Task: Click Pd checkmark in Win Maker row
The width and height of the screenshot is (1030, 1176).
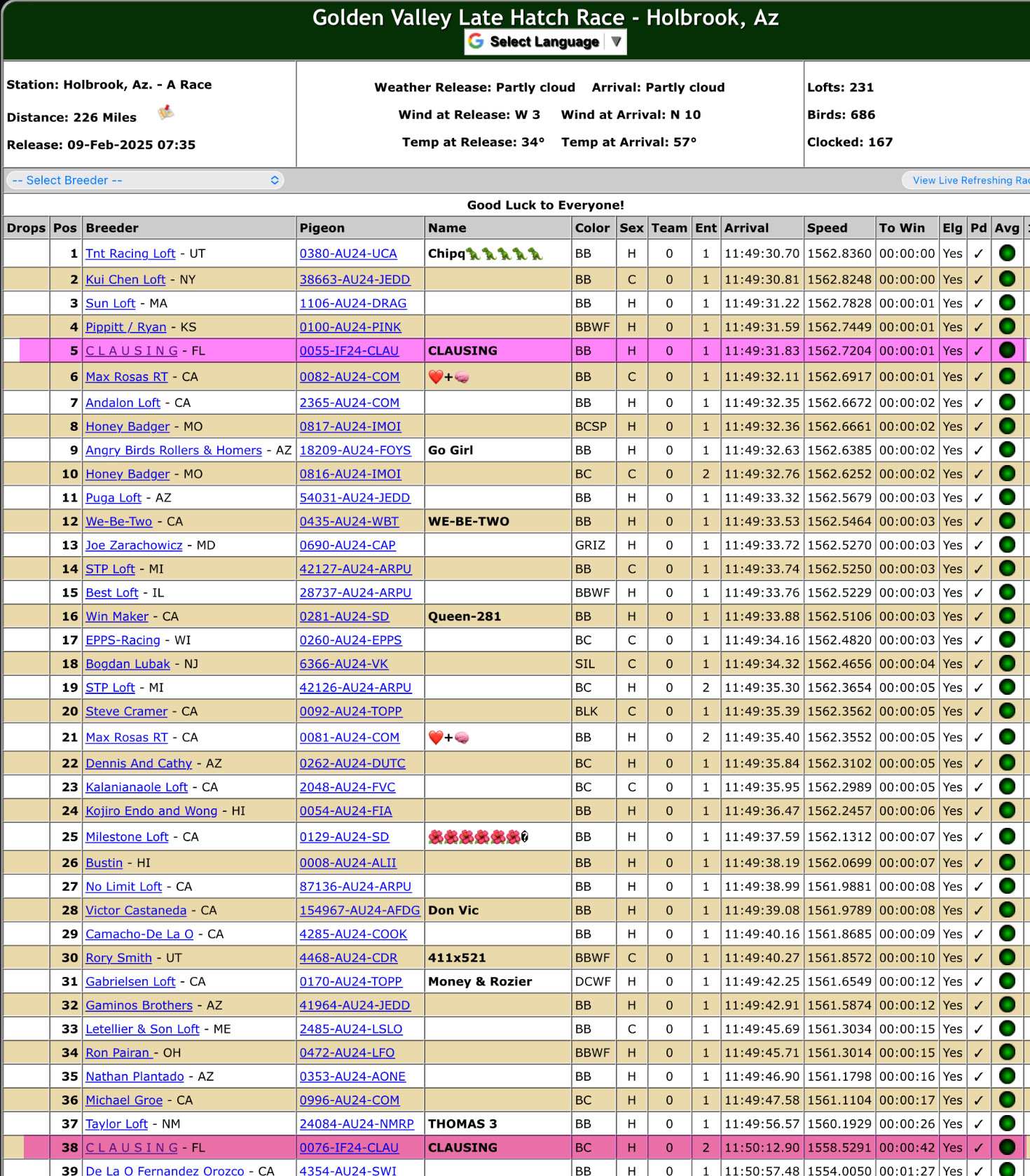Action: (978, 616)
